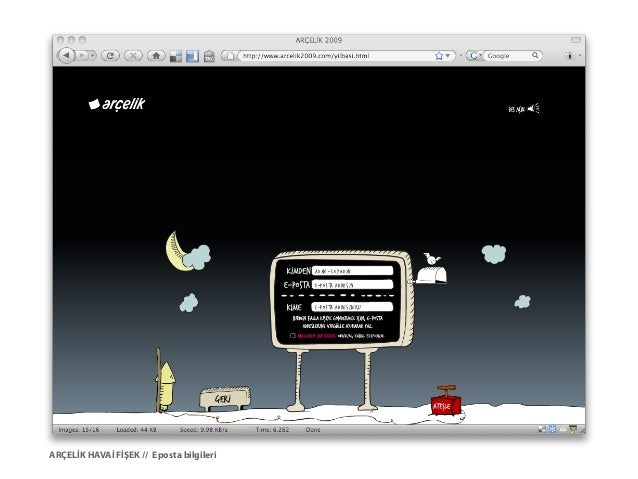Open the pink terms and conditions link
638x479 pixels.
[317, 336]
